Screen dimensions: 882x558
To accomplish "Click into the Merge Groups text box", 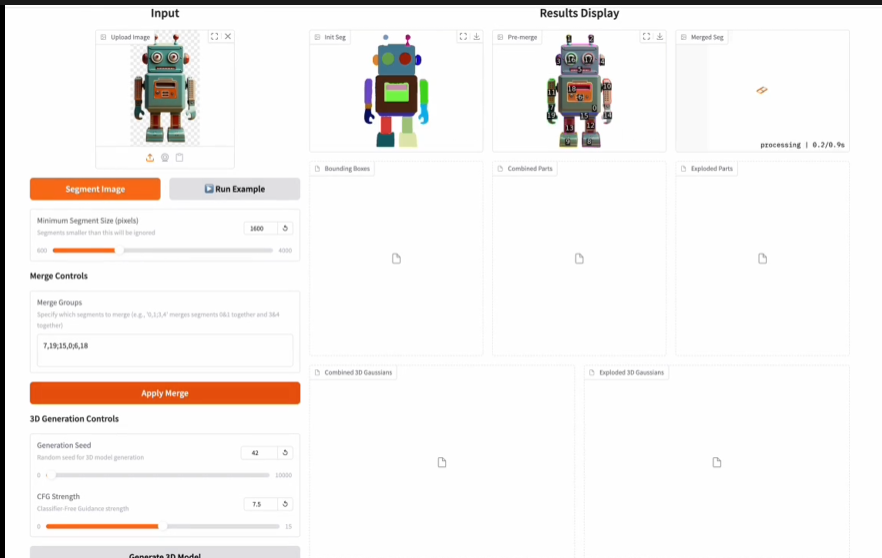I will pyautogui.click(x=165, y=350).
